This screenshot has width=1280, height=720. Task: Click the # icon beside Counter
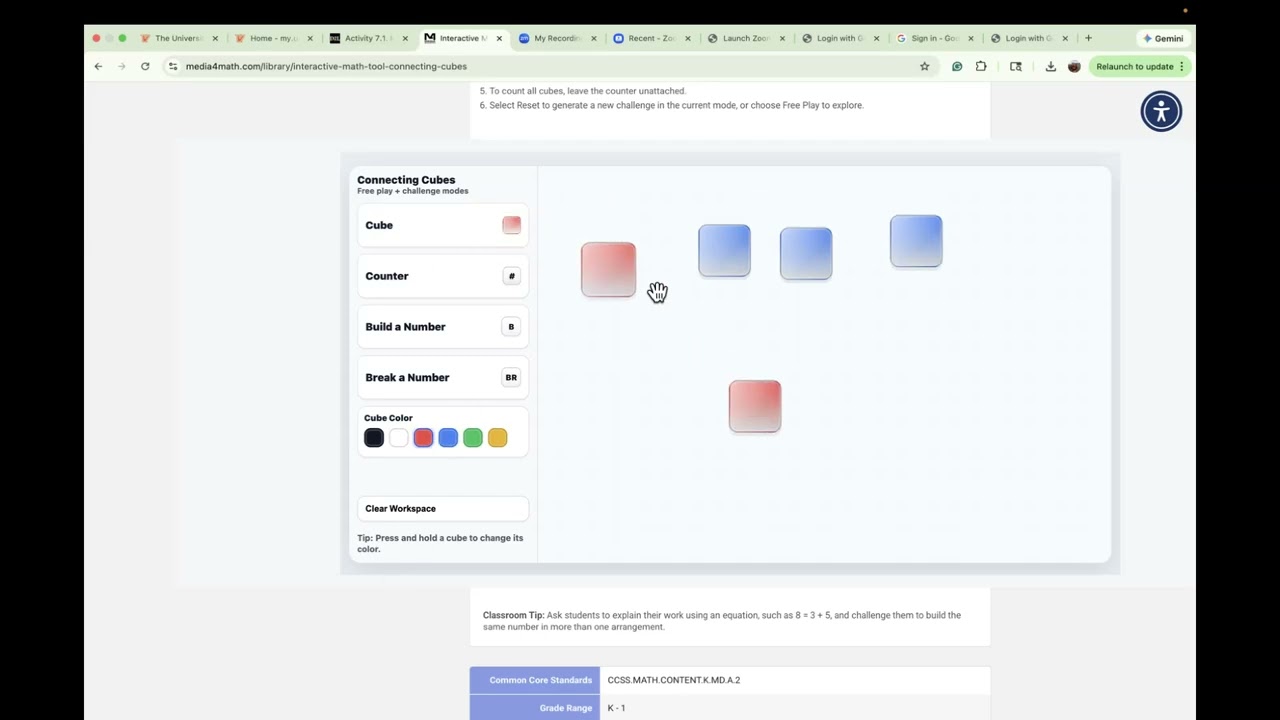[511, 276]
